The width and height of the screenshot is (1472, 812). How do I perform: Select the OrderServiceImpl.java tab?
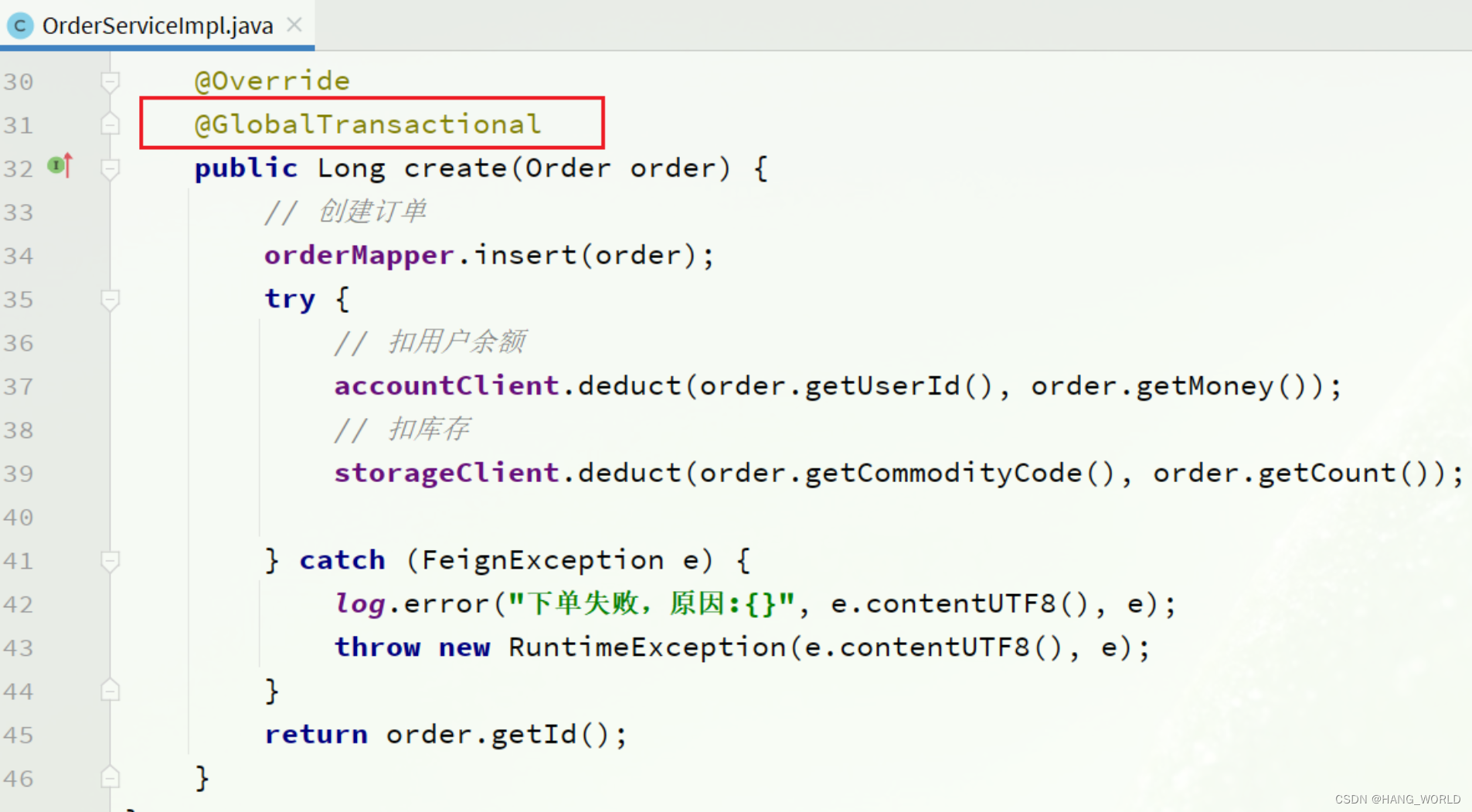(158, 25)
